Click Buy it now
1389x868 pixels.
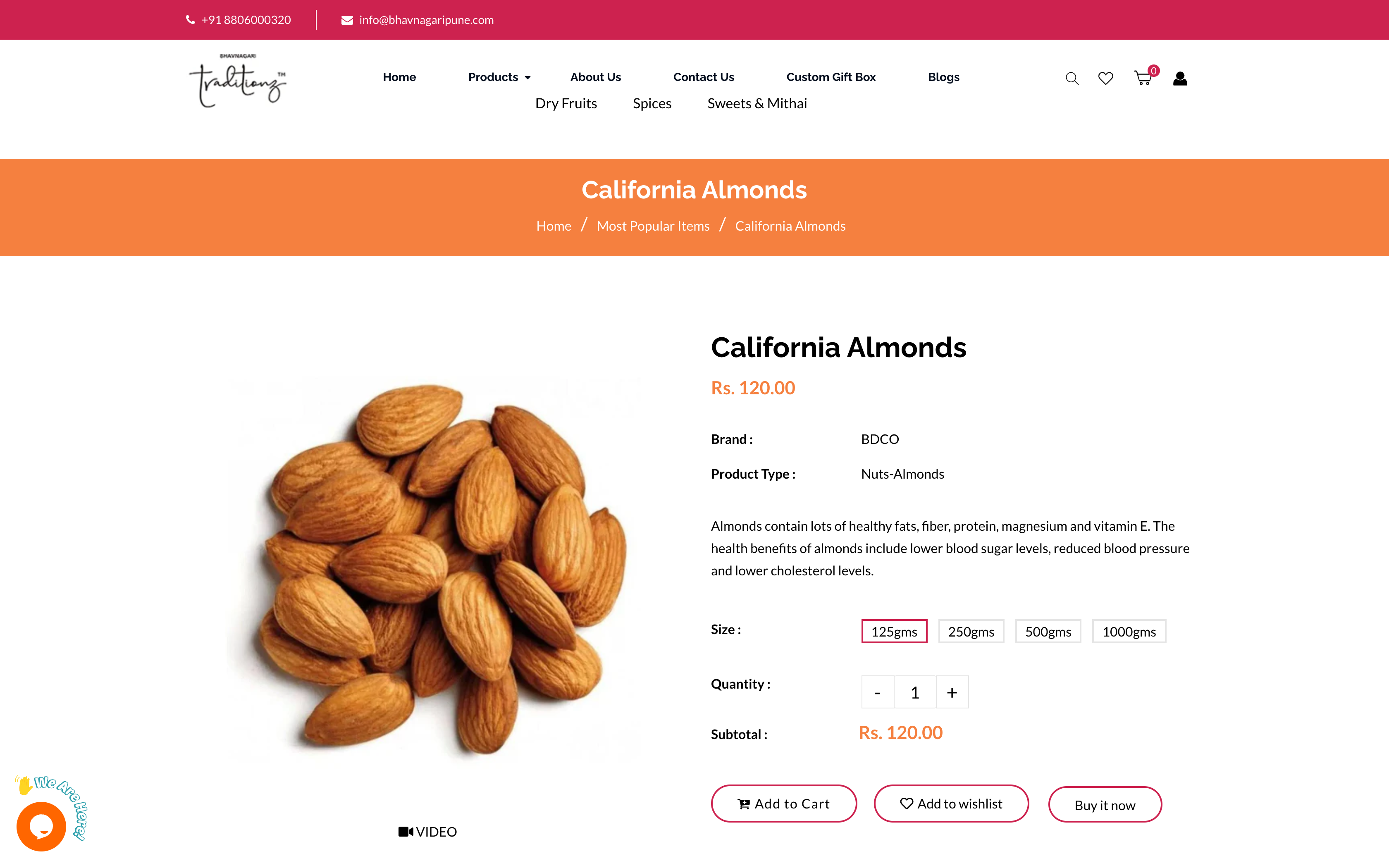1104,804
